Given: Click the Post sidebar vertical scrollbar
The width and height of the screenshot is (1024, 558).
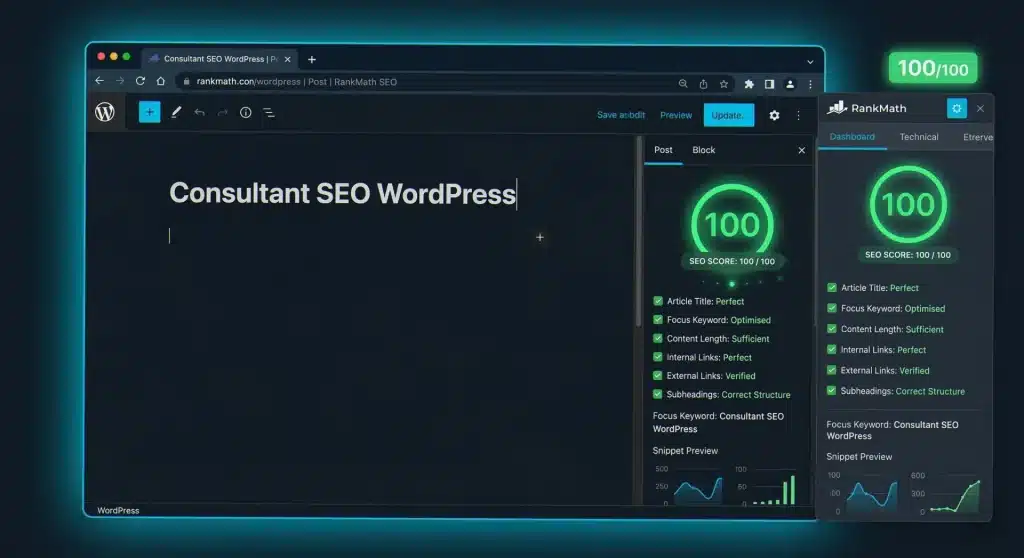Looking at the screenshot, I should (x=639, y=232).
